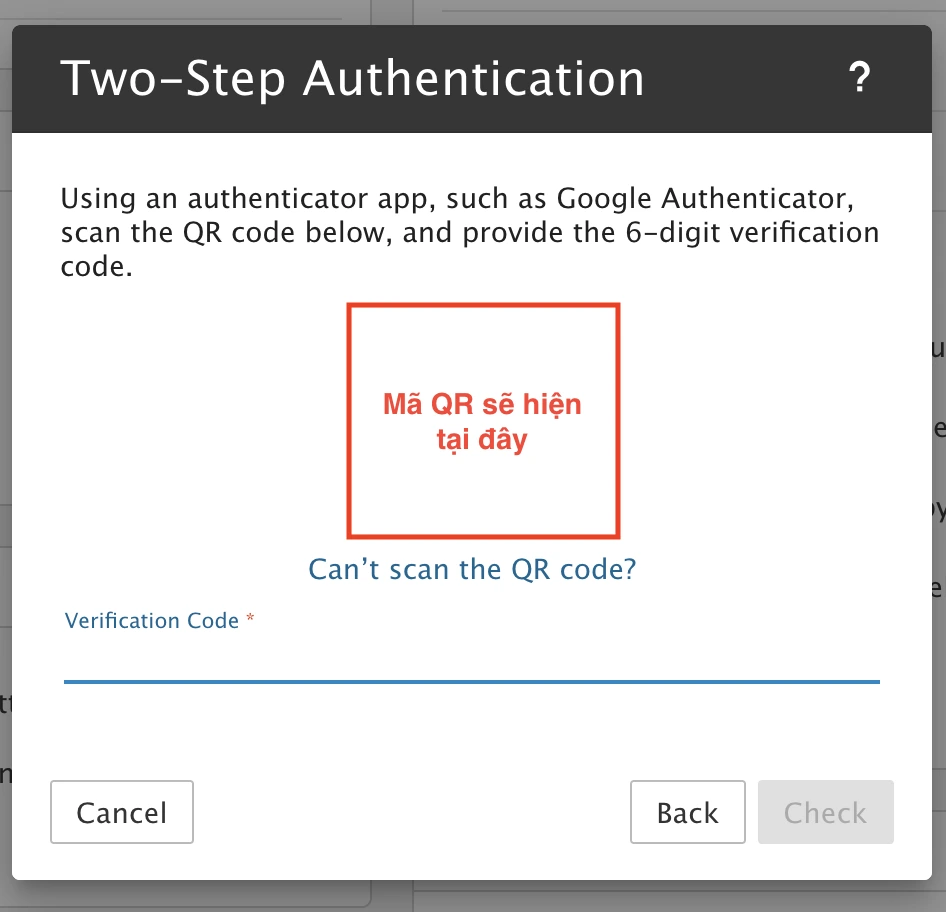The width and height of the screenshot is (946, 912).
Task: Click the red "Mã QR sẽ hiện tại đây" text
Action: (x=482, y=422)
